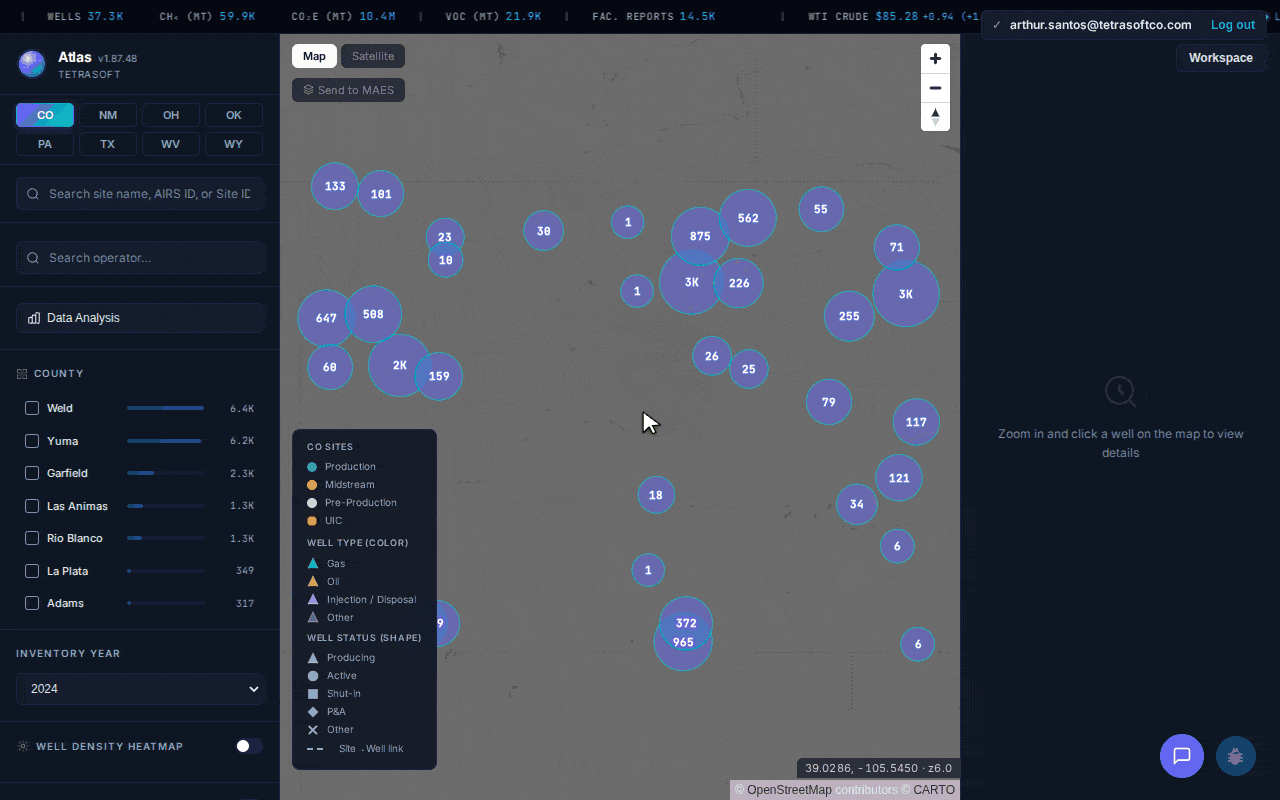Click the Other status X legend icon
1280x800 pixels.
313,729
